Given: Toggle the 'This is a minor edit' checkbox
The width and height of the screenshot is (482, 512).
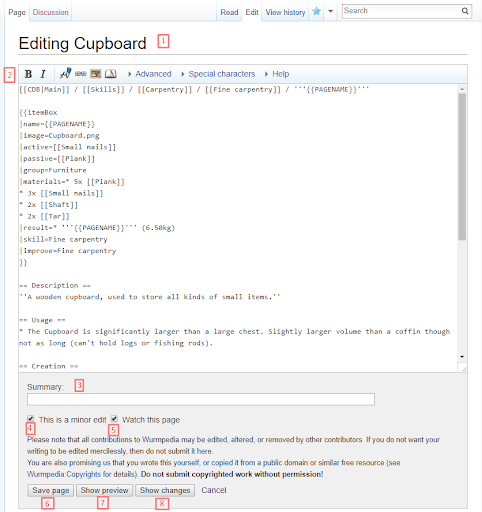Looking at the screenshot, I should (31, 418).
